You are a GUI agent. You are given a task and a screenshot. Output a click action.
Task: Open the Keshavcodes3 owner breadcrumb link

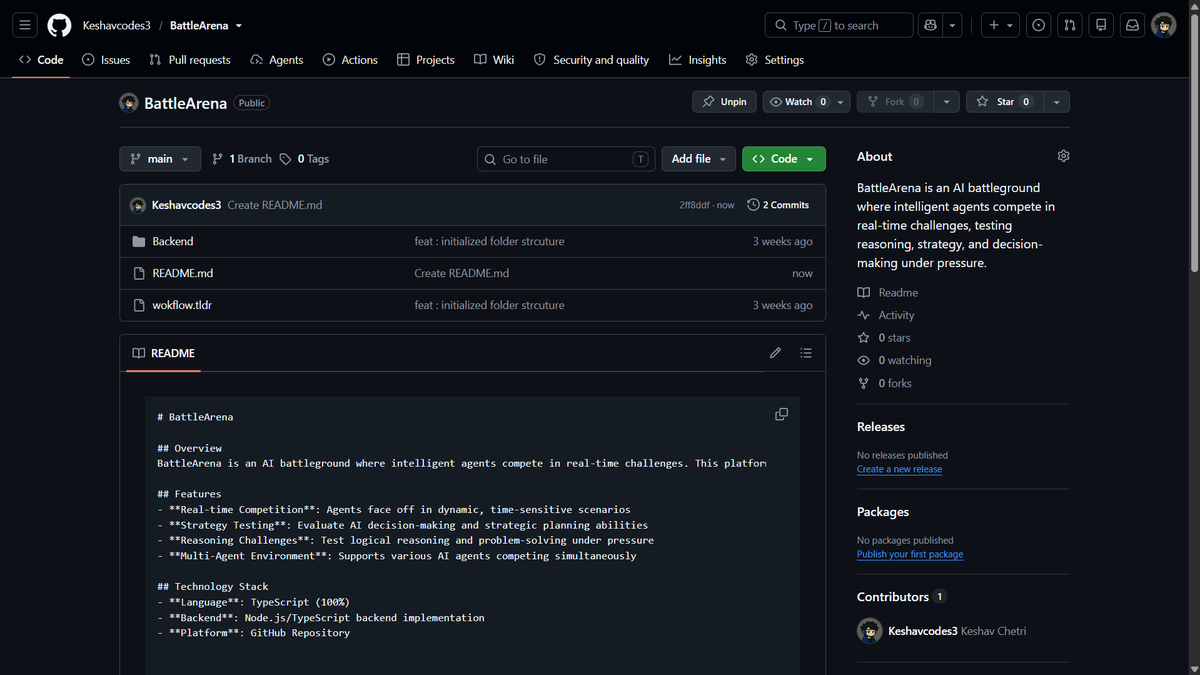point(116,25)
